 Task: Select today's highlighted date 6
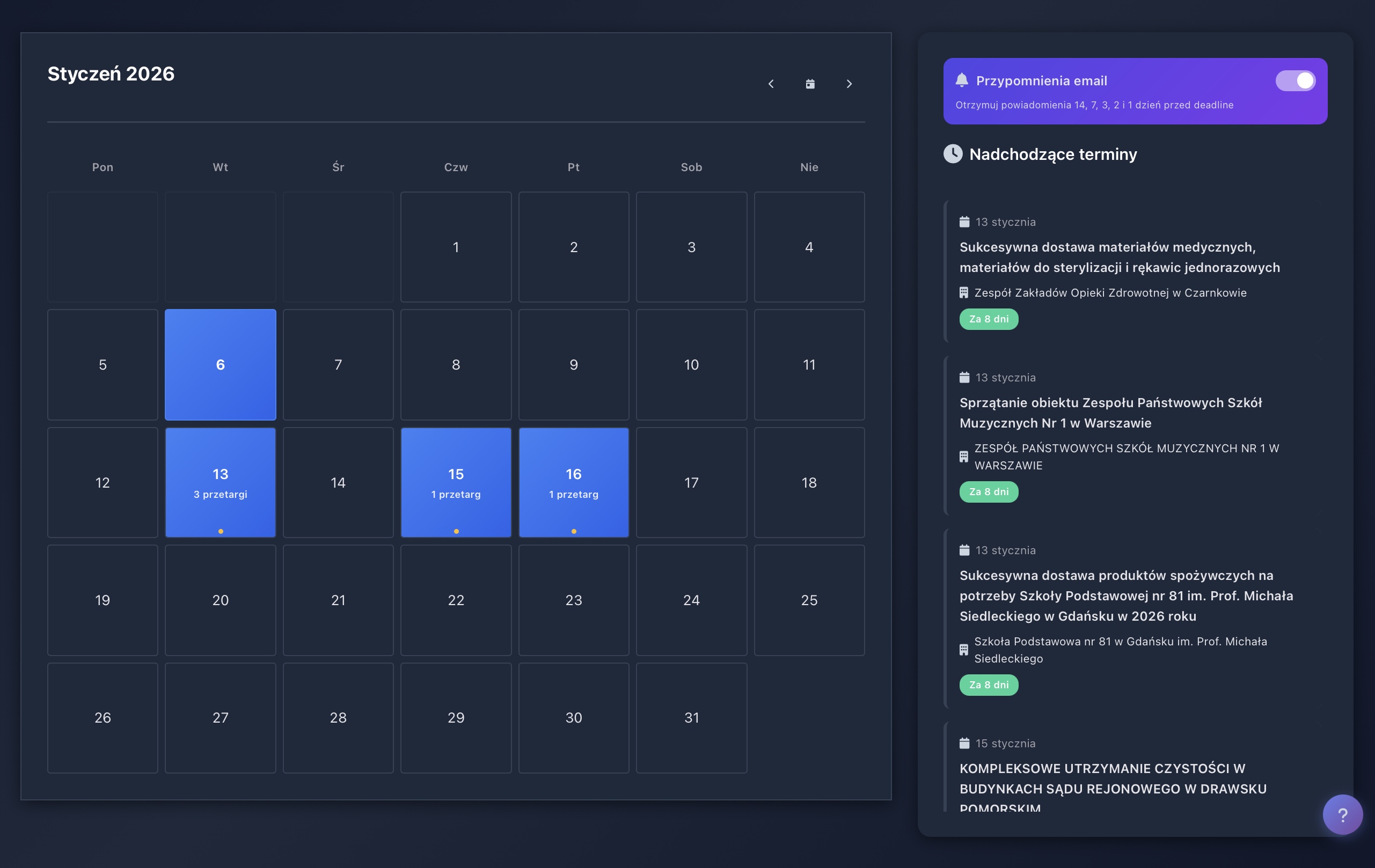tap(221, 365)
